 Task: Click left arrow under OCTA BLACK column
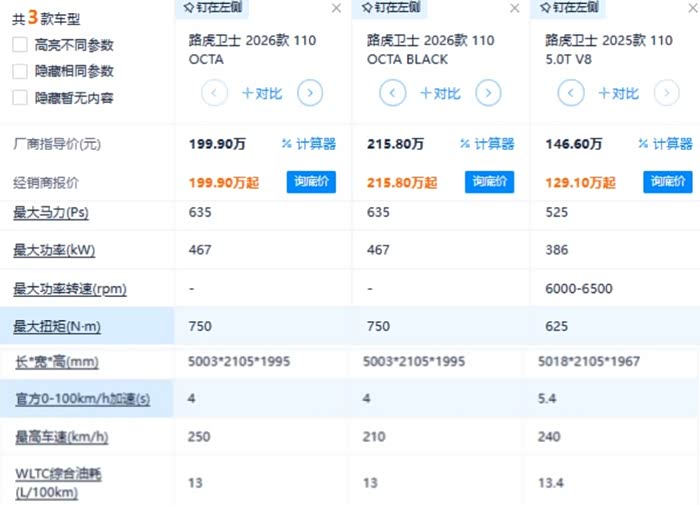393,94
